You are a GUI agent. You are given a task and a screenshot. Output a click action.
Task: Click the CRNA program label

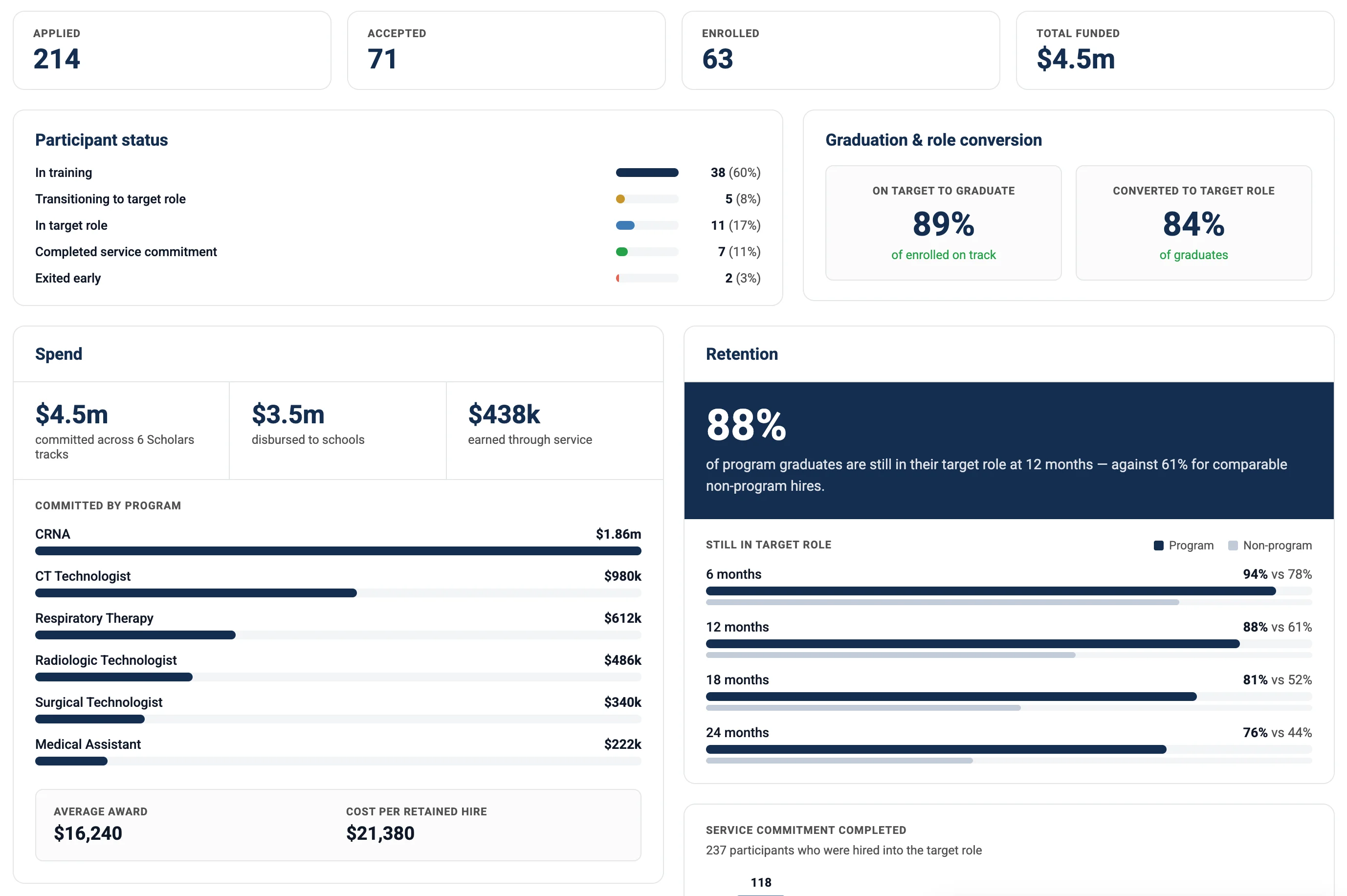coord(53,534)
